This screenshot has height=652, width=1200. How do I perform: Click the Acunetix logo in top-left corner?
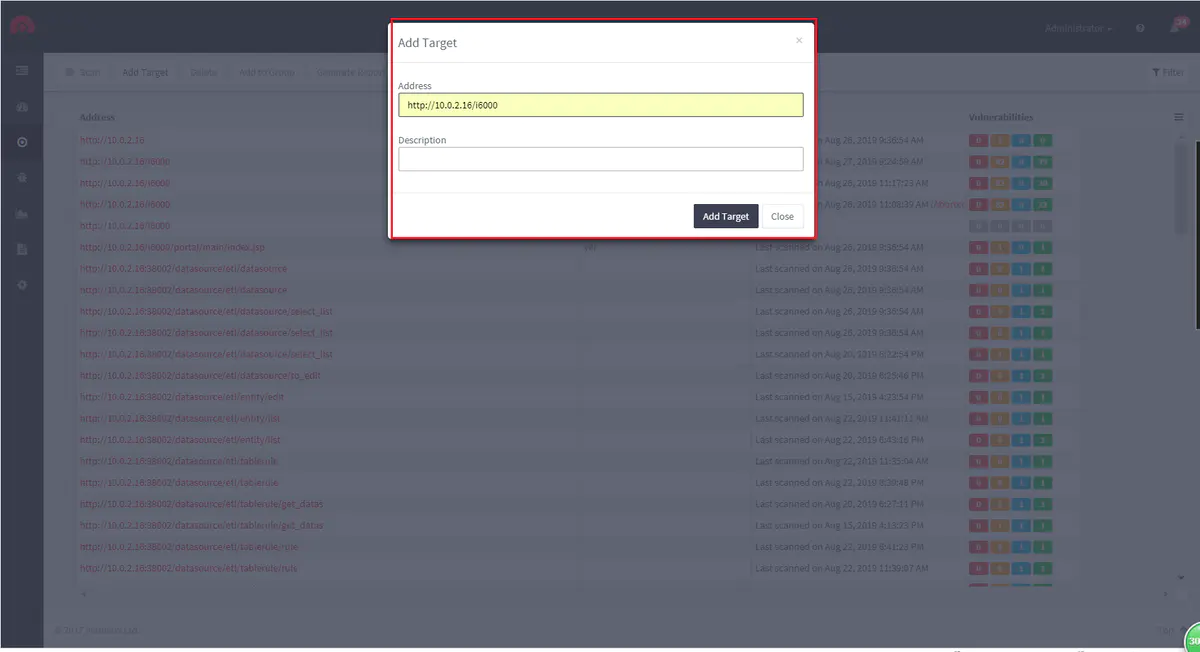(22, 26)
